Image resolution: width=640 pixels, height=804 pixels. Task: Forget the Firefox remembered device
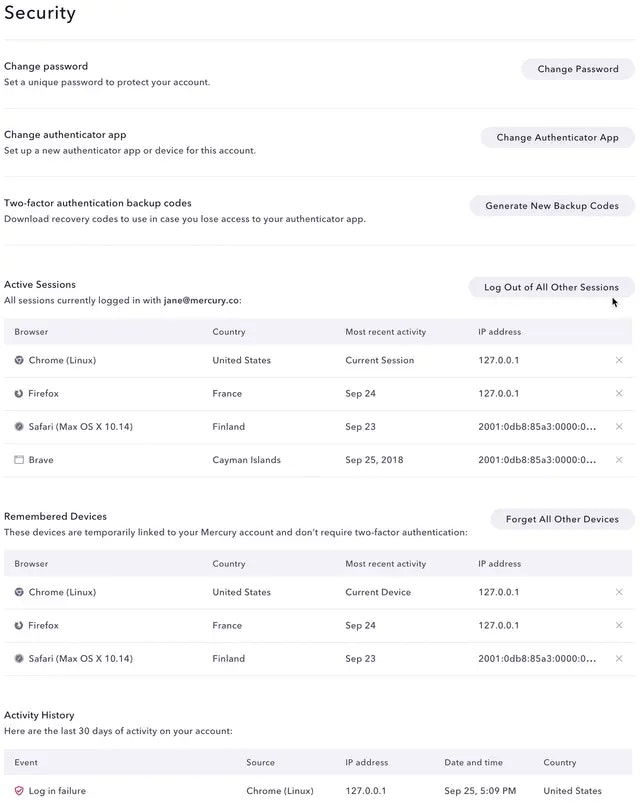[619, 626]
